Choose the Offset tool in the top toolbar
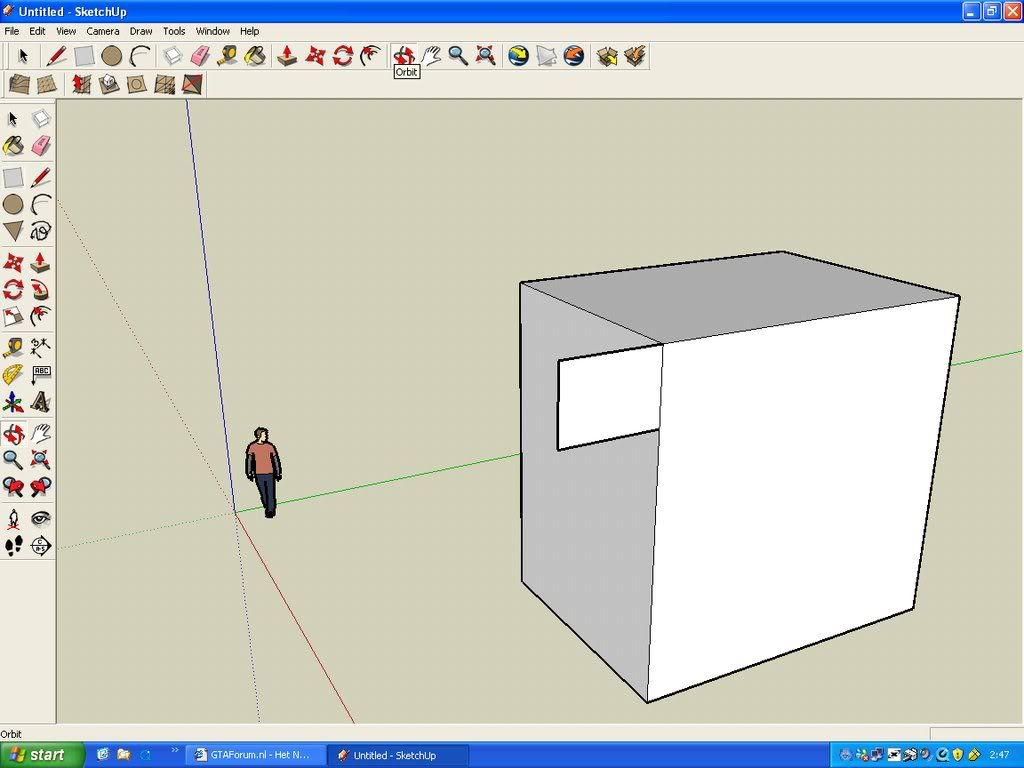This screenshot has width=1024, height=768. pyautogui.click(x=370, y=56)
